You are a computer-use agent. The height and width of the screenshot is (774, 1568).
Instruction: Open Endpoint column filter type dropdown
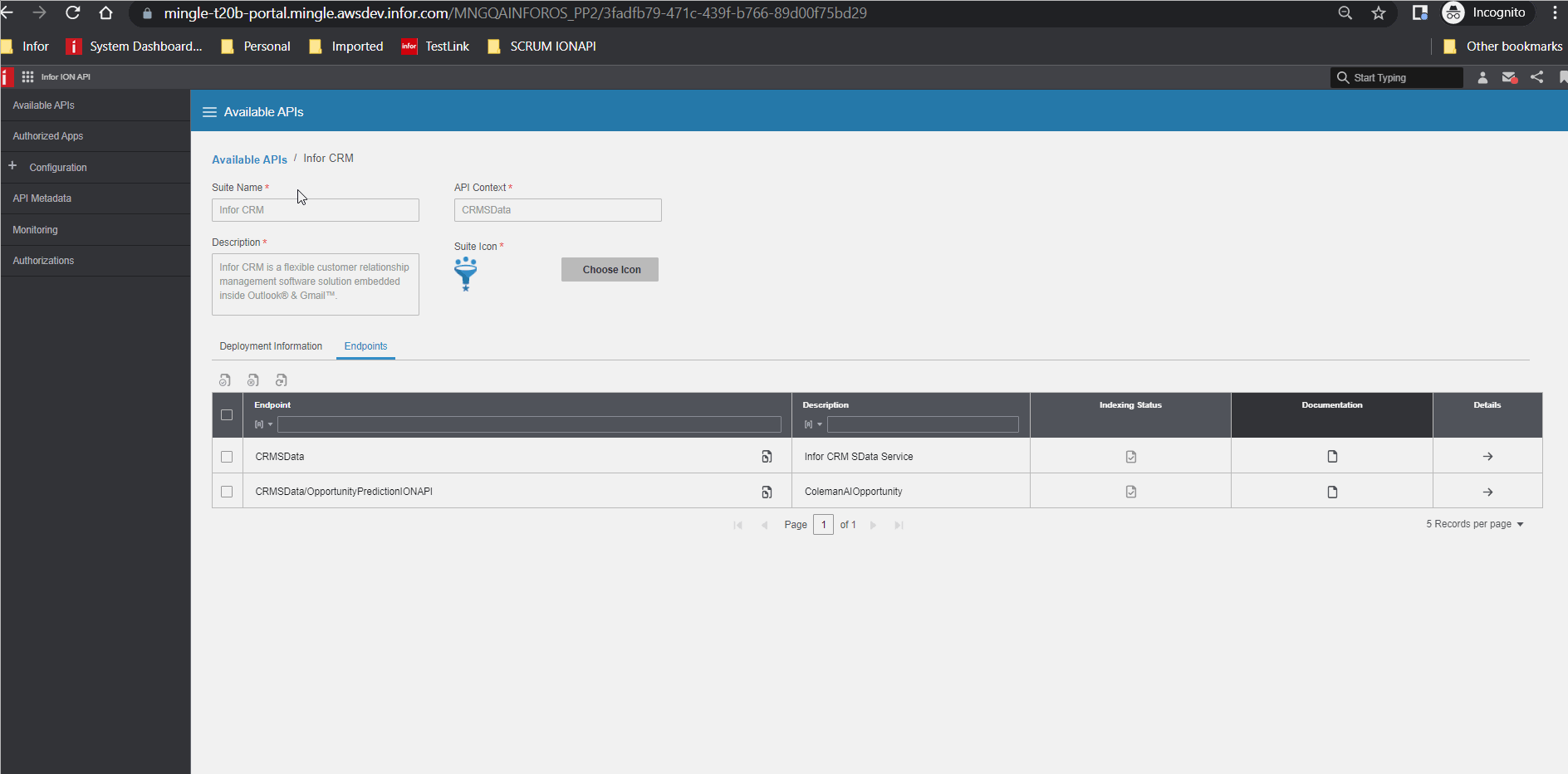263,424
